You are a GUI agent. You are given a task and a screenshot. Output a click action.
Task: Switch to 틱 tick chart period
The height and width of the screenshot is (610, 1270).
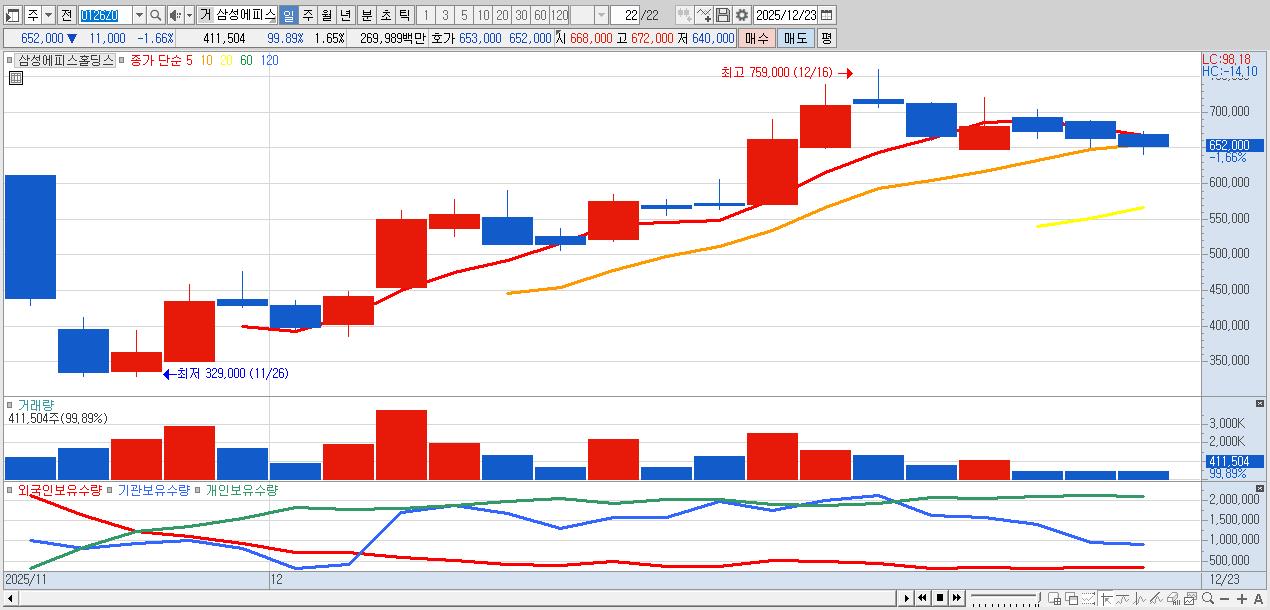403,15
